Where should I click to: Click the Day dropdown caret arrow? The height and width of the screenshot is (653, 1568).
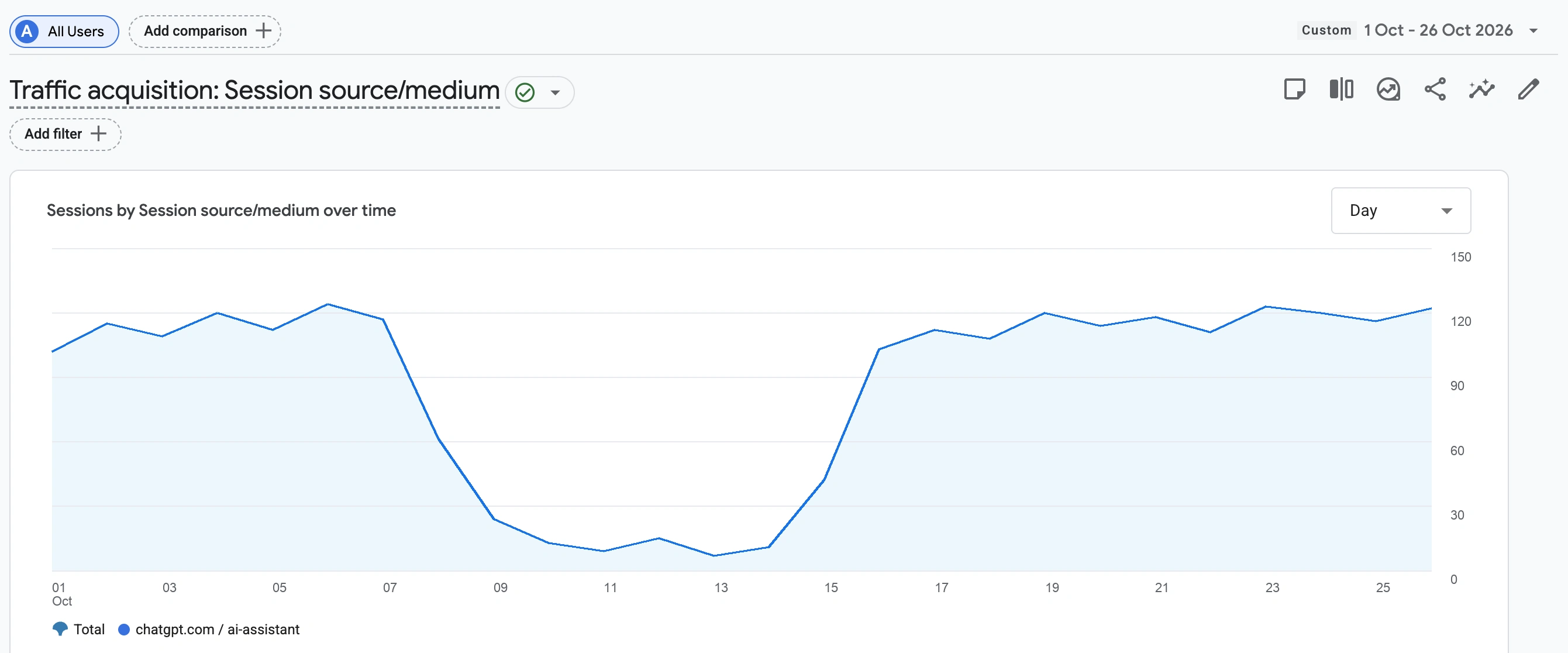tap(1447, 211)
